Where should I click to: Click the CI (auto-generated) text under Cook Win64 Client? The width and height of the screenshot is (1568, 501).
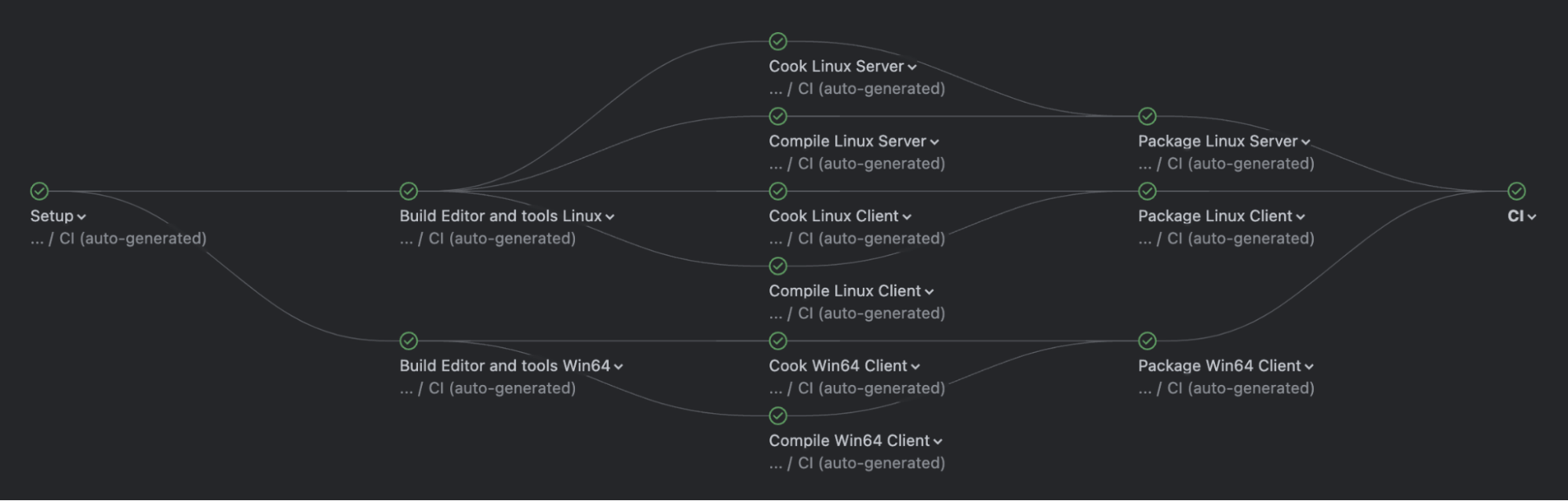point(871,389)
